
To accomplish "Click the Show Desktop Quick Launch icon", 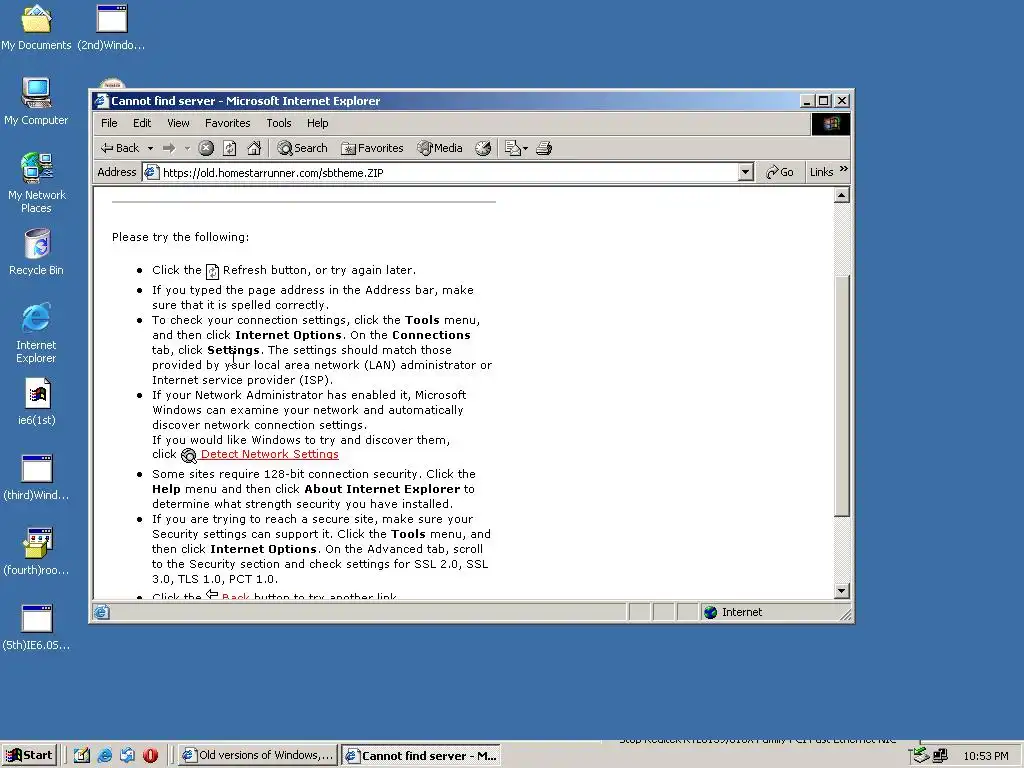I will click(82, 755).
